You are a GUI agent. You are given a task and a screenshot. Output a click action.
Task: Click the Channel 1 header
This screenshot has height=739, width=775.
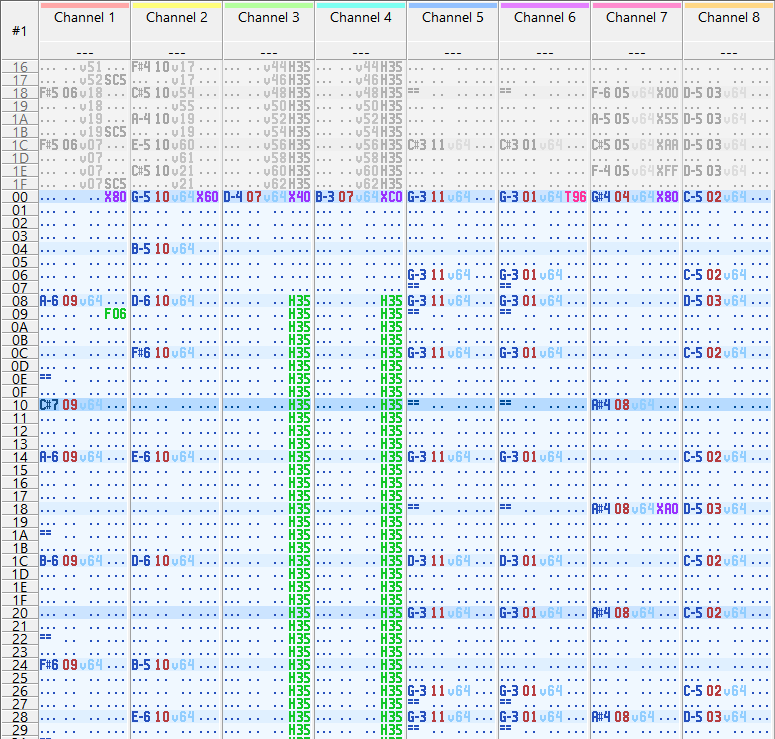pyautogui.click(x=84, y=17)
